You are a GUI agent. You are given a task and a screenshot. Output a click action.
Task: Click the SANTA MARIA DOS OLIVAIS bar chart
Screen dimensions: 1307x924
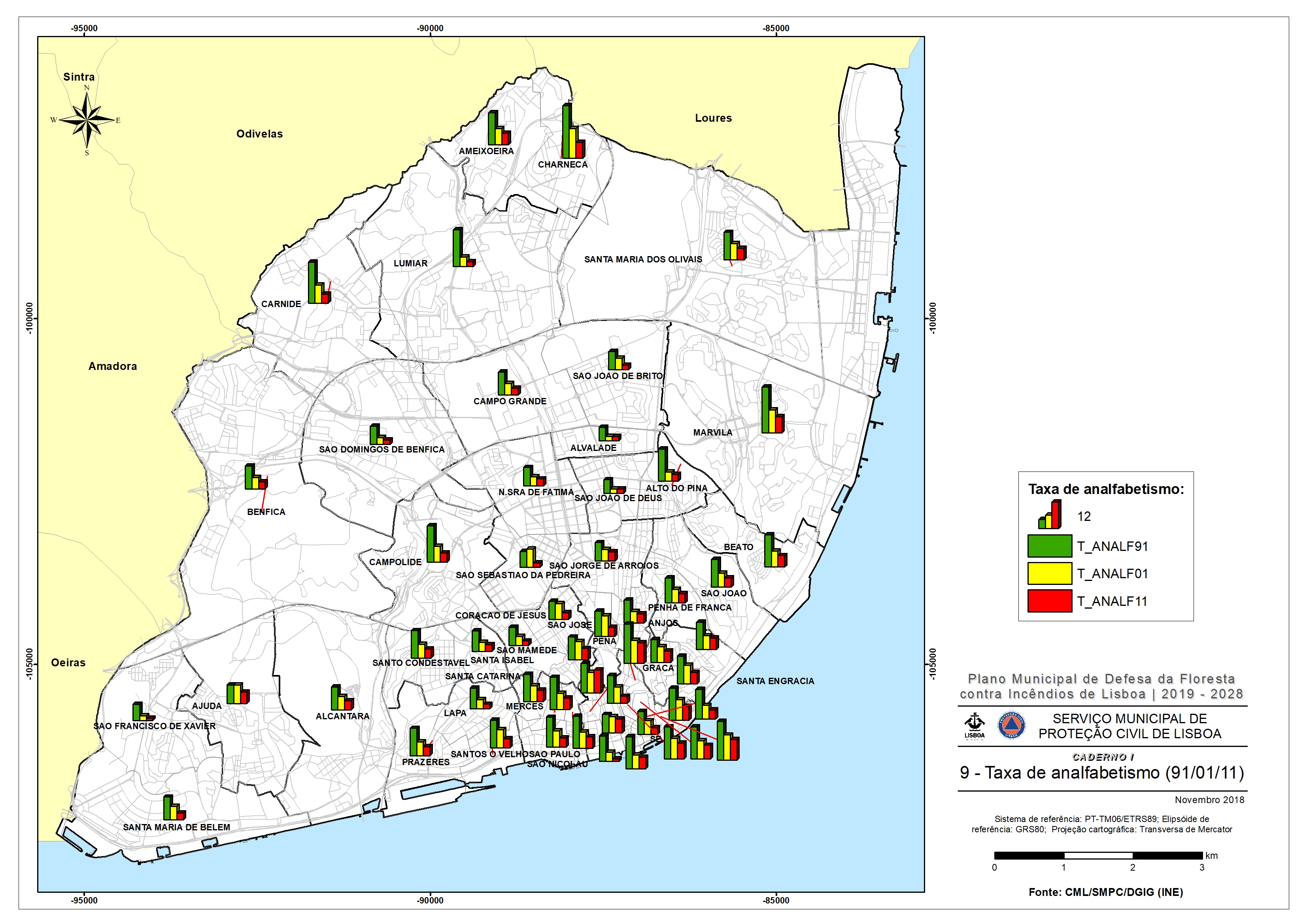(734, 245)
